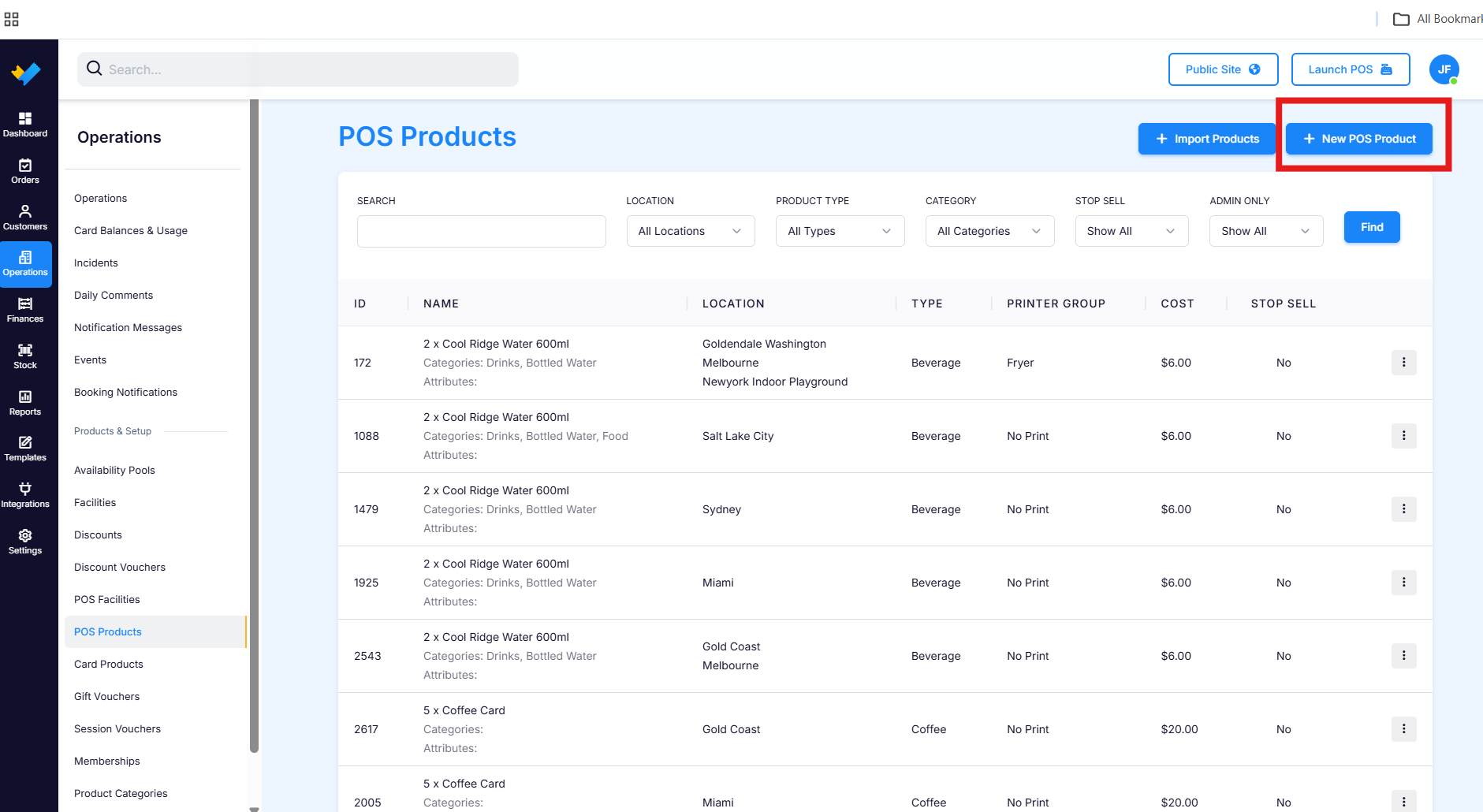Open the Finances sidebar icon

[x=25, y=310]
